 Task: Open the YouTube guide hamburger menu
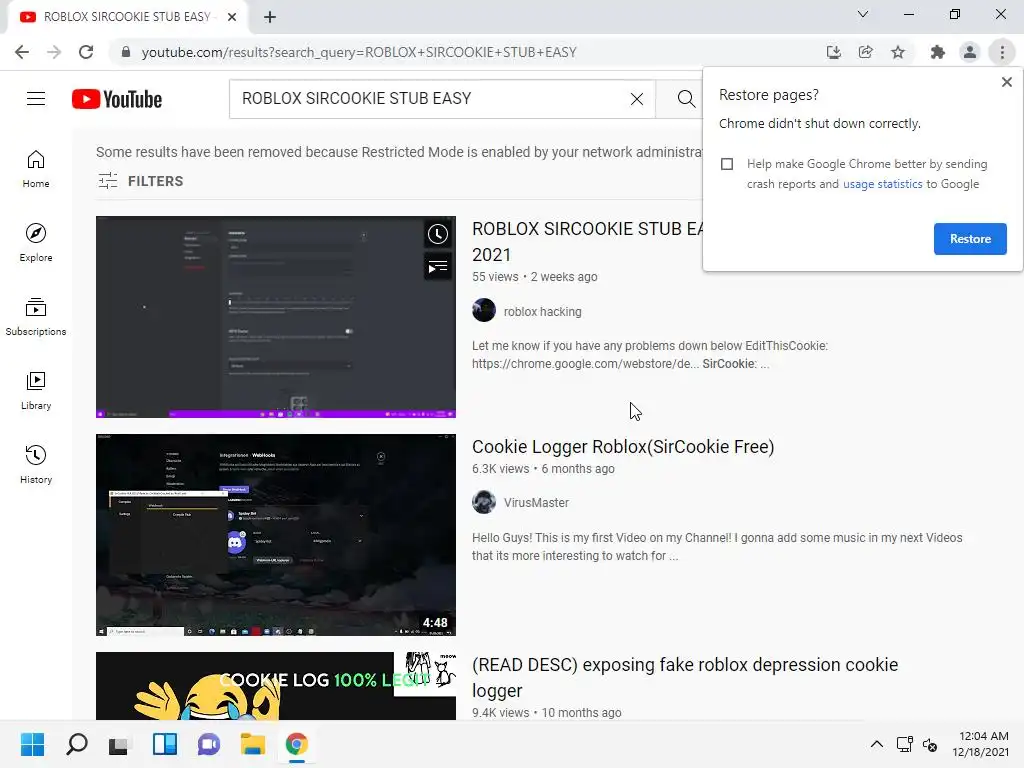36,99
